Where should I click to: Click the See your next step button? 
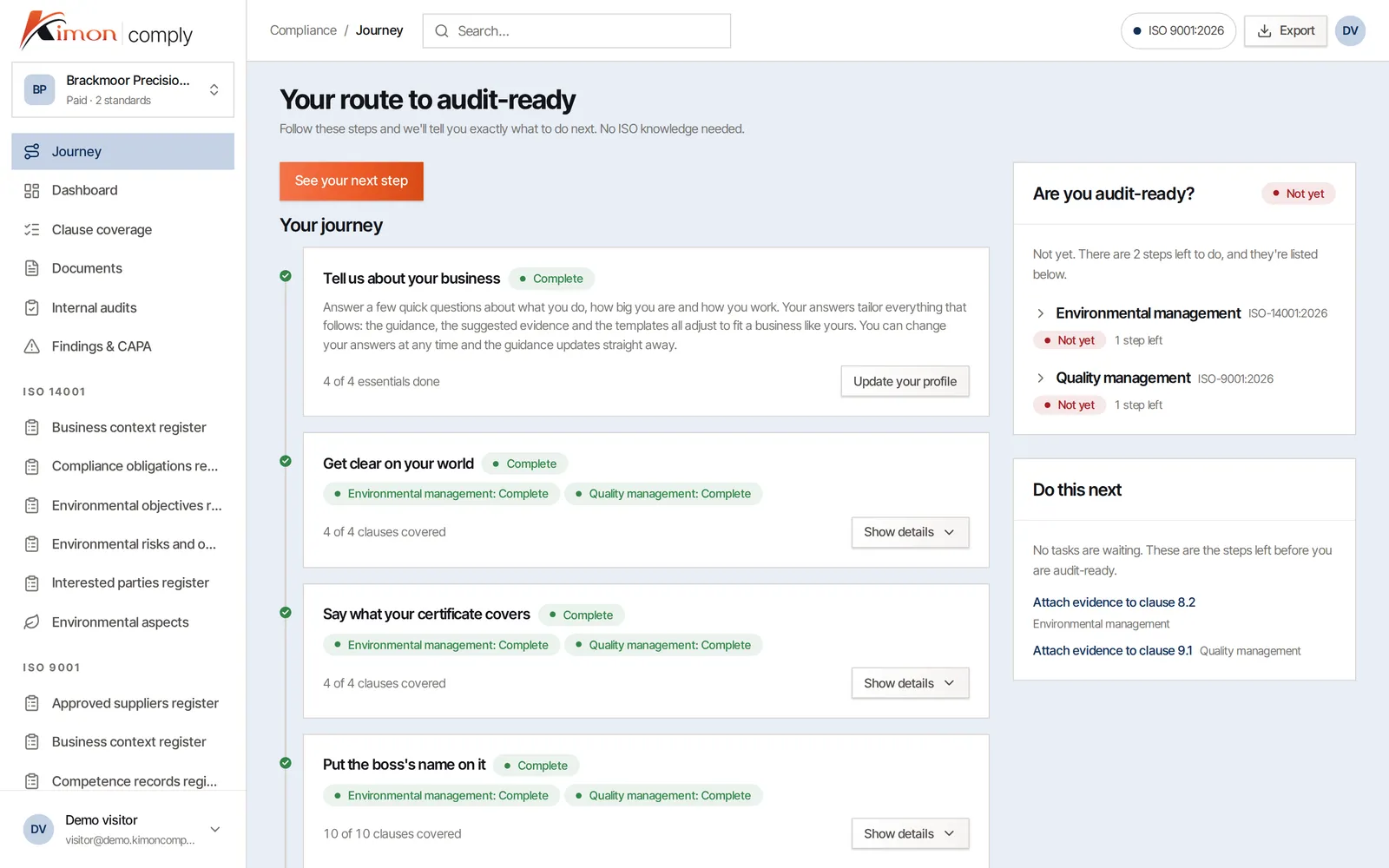(352, 181)
